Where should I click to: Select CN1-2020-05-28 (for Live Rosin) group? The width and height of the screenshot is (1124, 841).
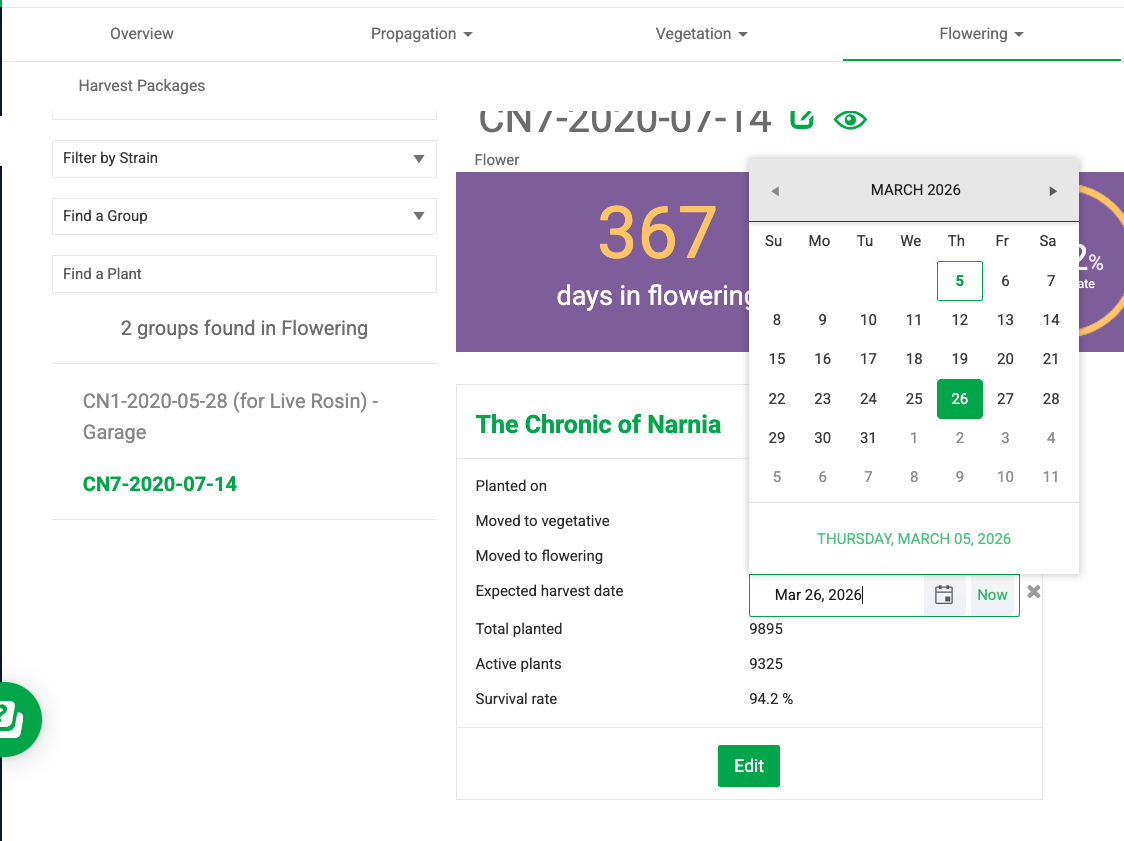click(230, 416)
